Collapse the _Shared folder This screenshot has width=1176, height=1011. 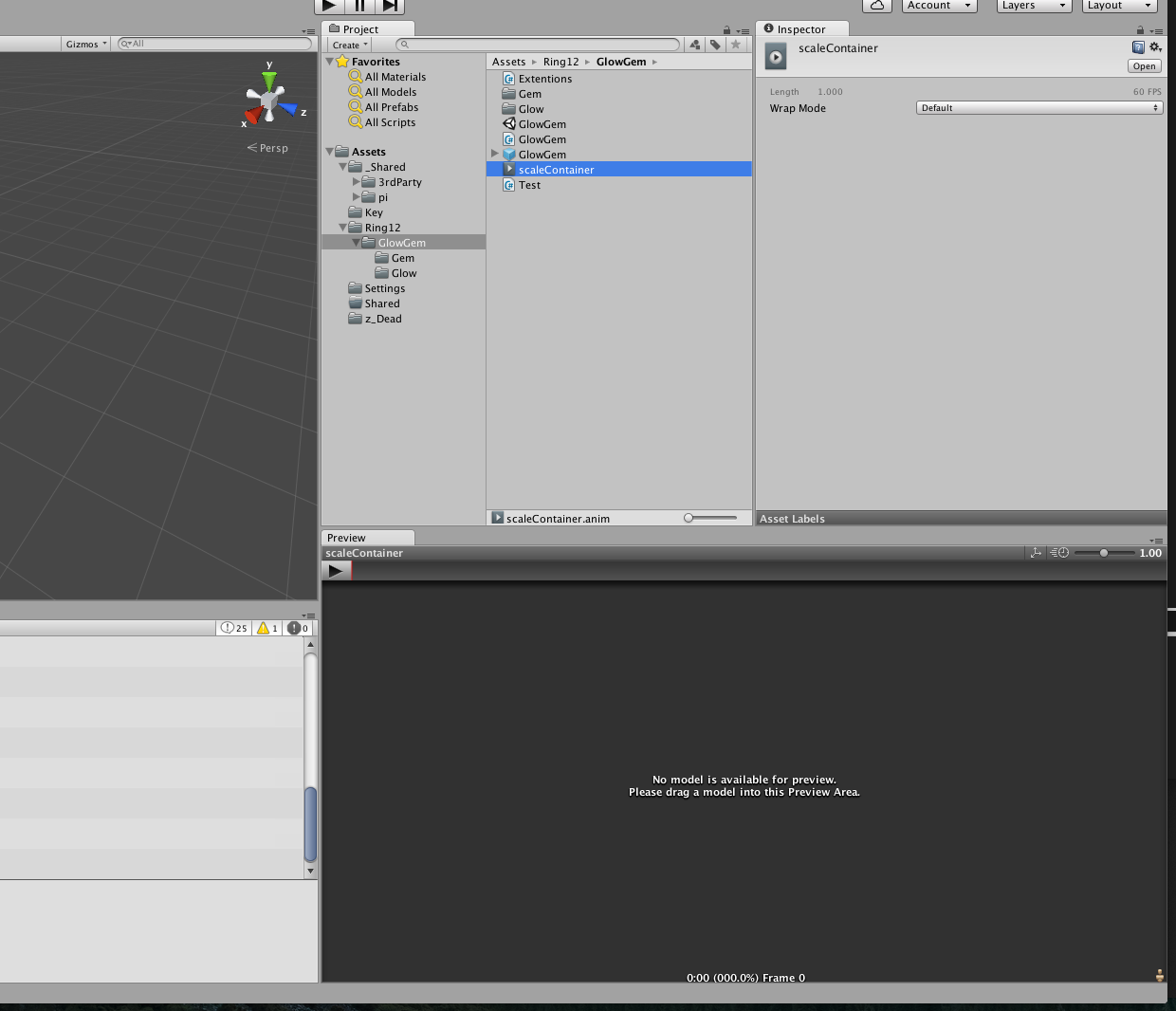click(343, 167)
